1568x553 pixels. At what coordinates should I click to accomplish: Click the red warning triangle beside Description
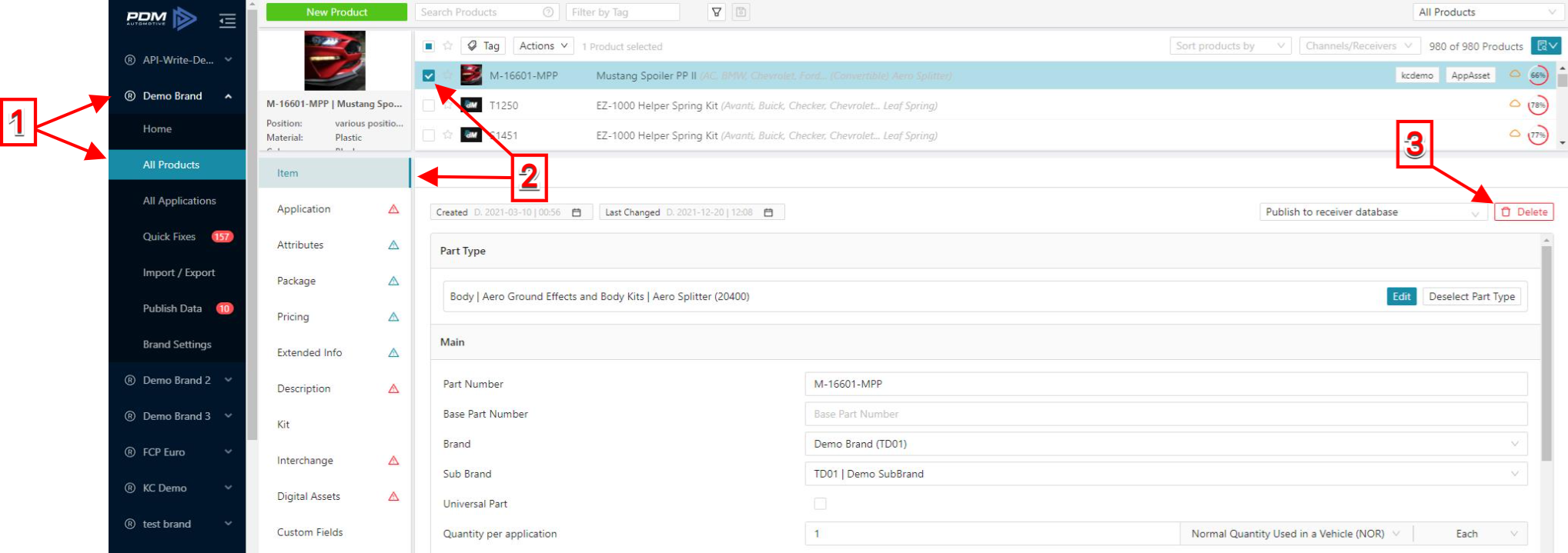tap(393, 388)
